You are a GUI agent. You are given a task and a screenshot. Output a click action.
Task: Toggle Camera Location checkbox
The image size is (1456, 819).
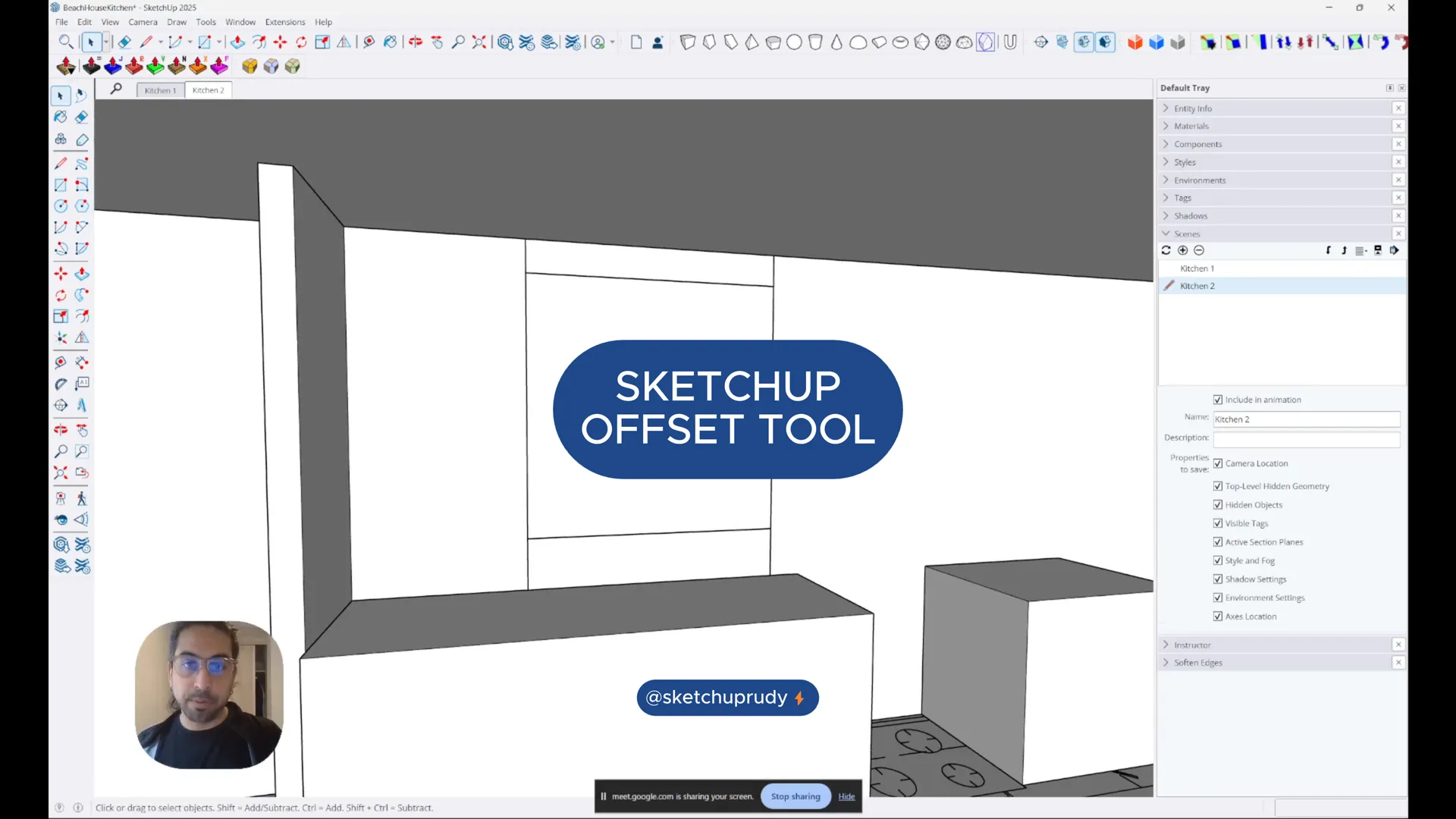coord(1218,463)
